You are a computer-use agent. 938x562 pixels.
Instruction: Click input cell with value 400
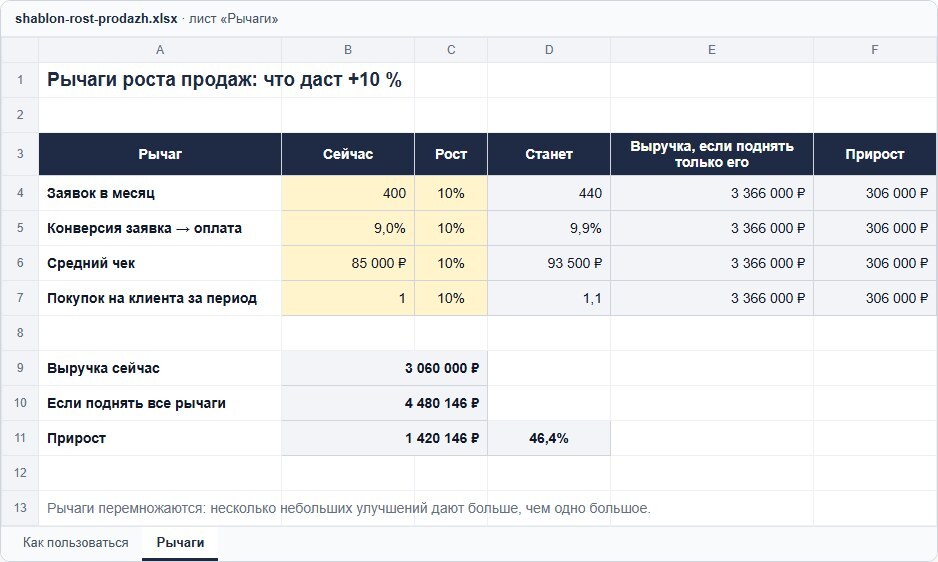tap(348, 193)
